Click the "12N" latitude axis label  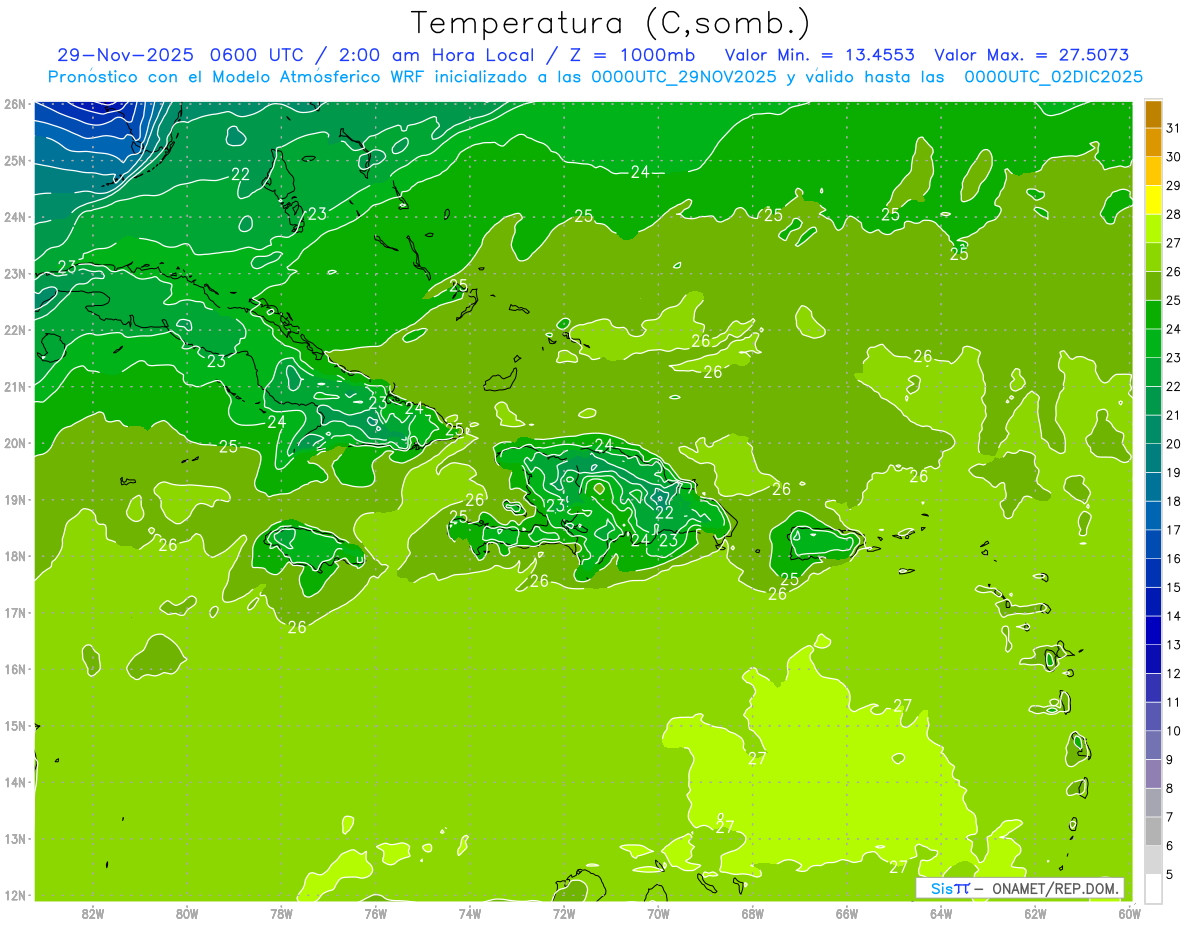(x=15, y=895)
